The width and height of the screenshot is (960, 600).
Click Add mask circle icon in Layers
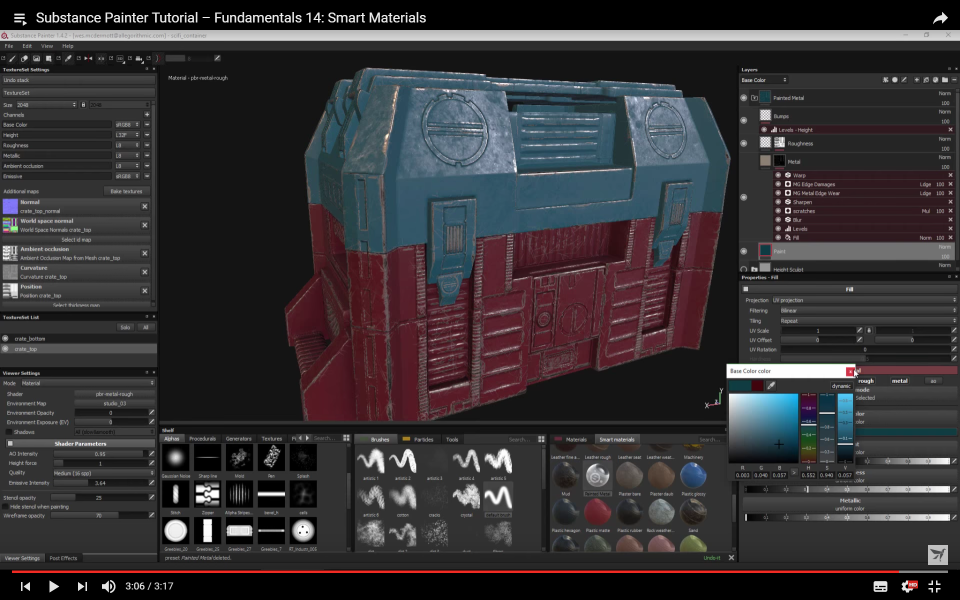[x=894, y=80]
